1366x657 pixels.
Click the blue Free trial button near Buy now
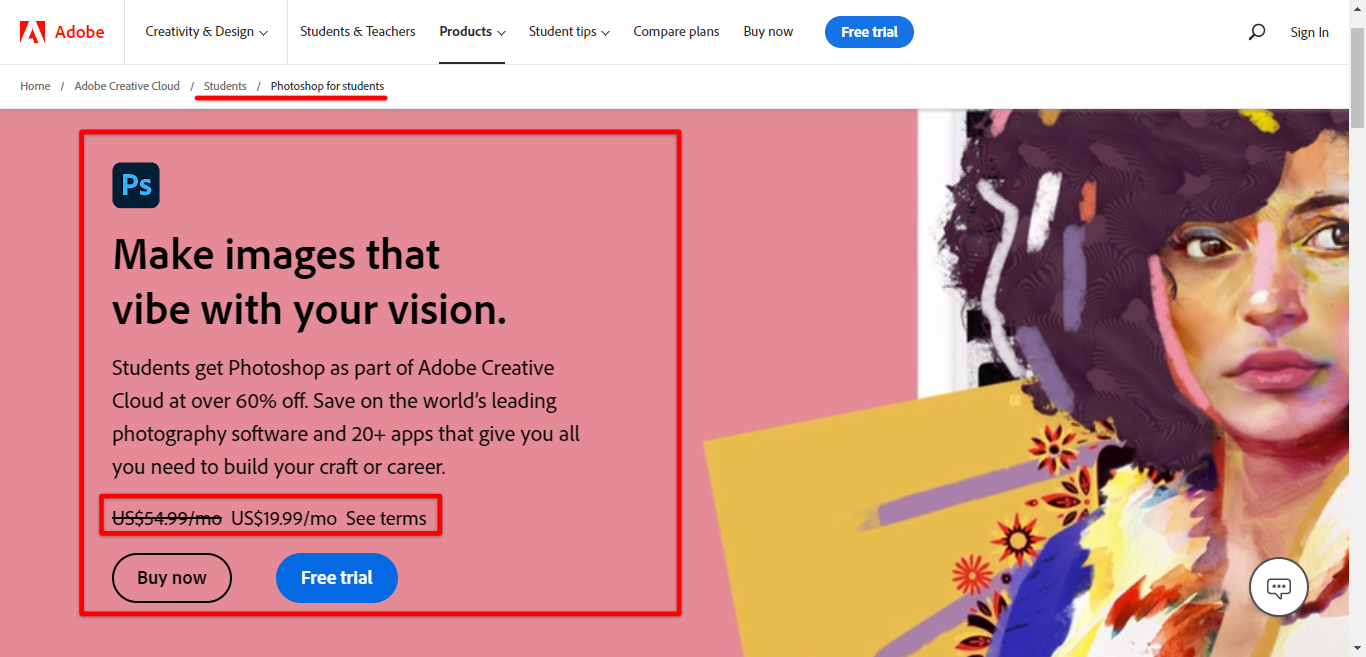336,578
